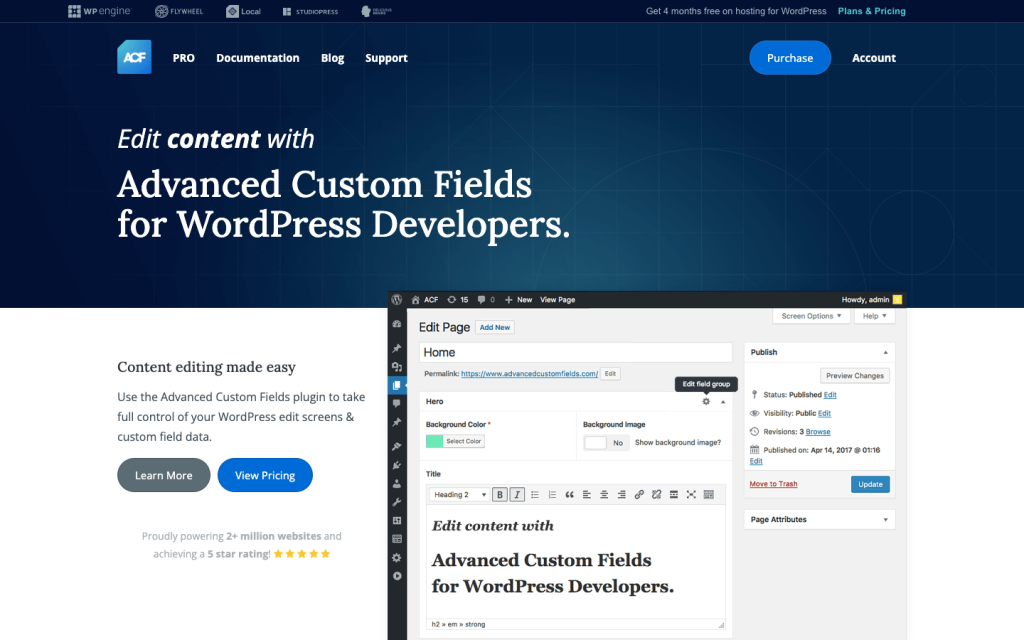
Task: Expand the Screen Options panel
Action: [x=811, y=316]
